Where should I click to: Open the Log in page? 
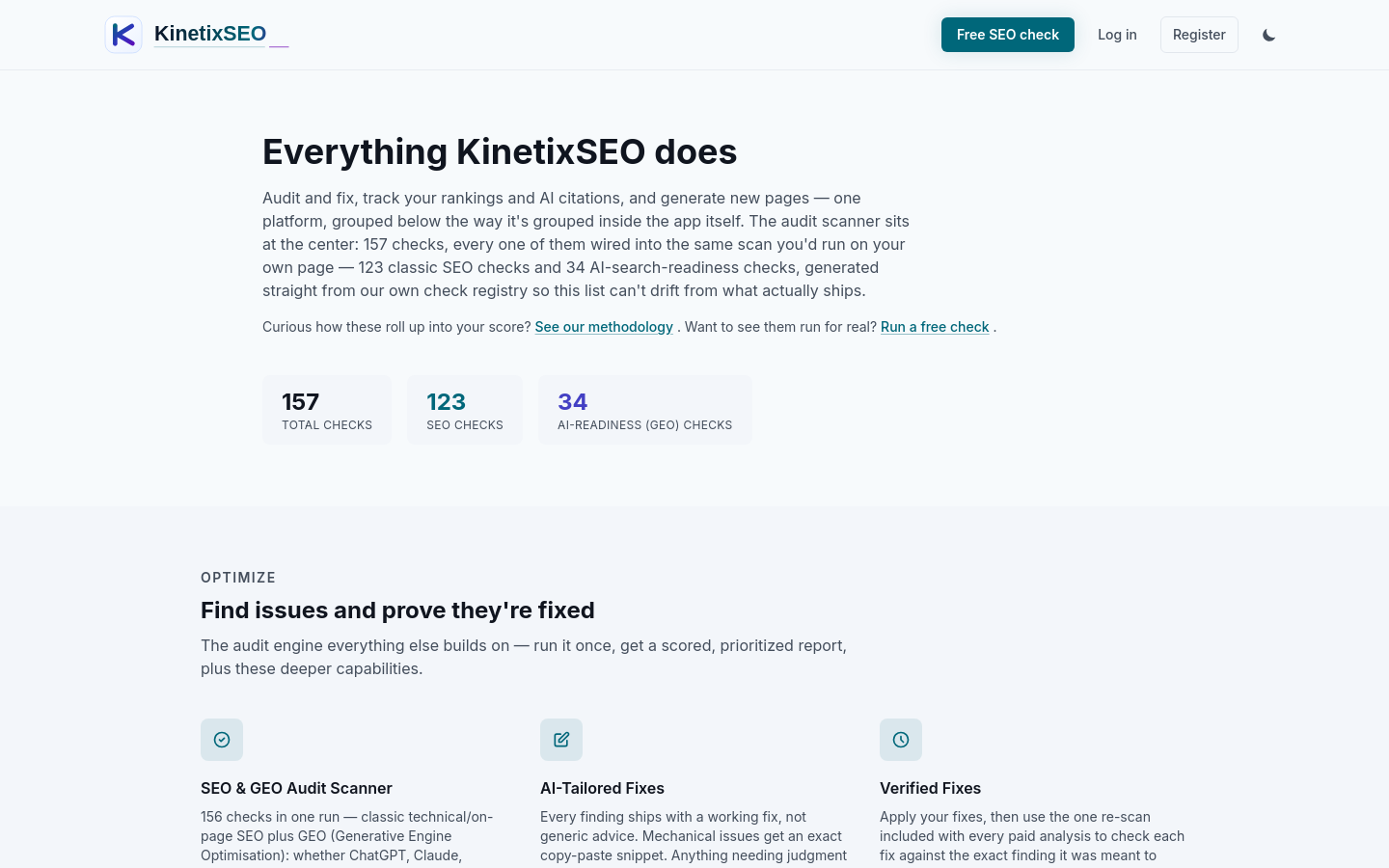pos(1117,35)
